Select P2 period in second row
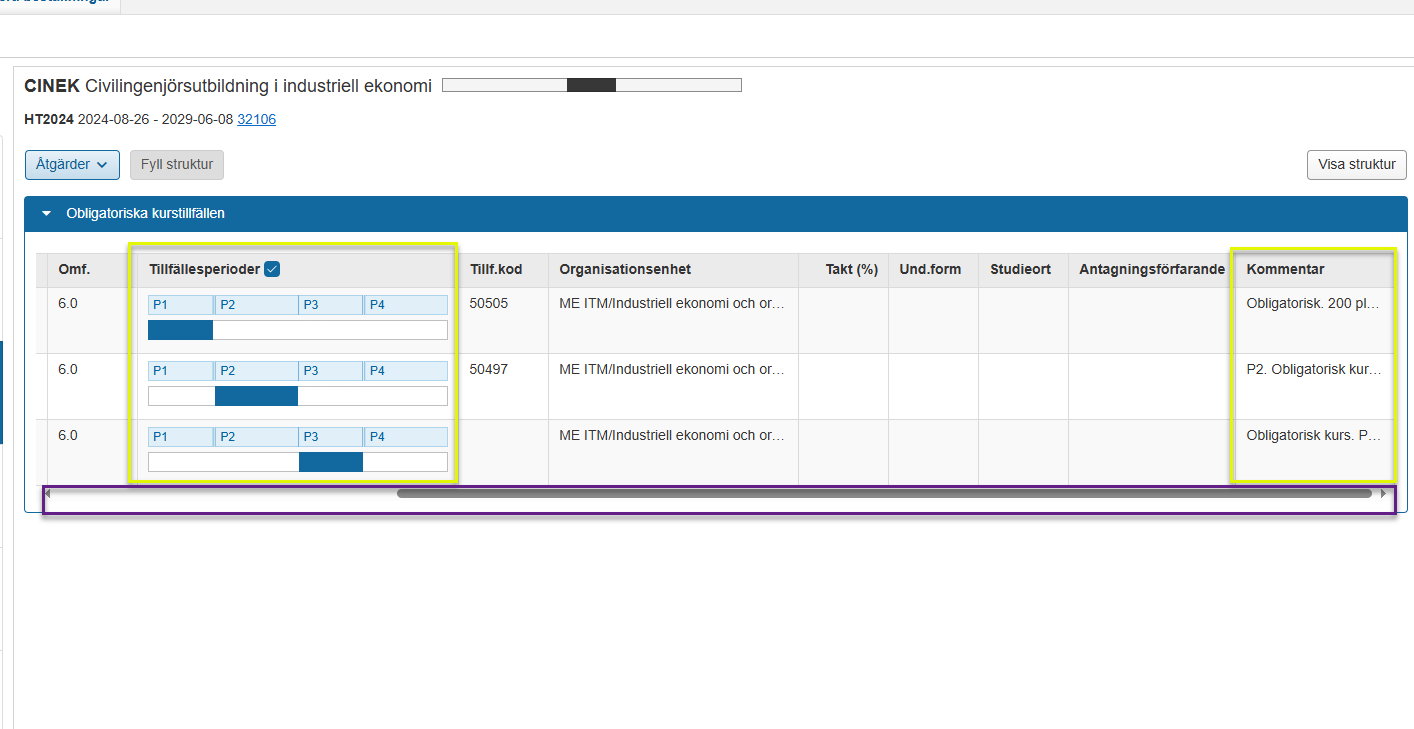 [x=256, y=371]
